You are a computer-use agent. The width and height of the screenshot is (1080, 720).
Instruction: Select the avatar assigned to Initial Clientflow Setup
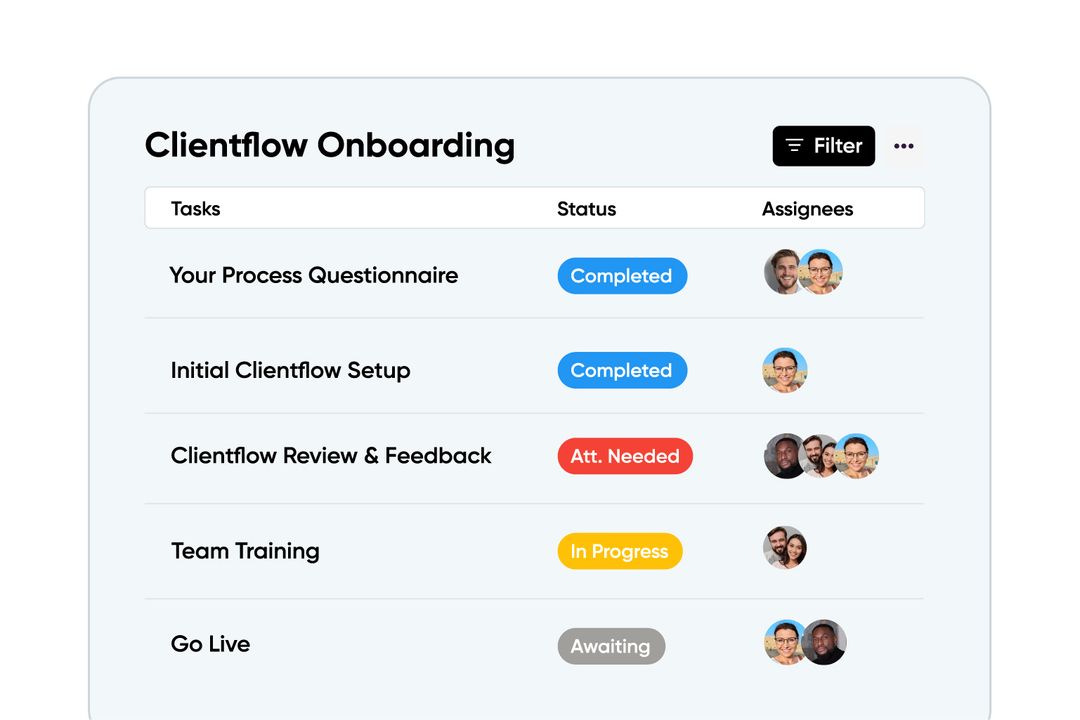(x=786, y=370)
